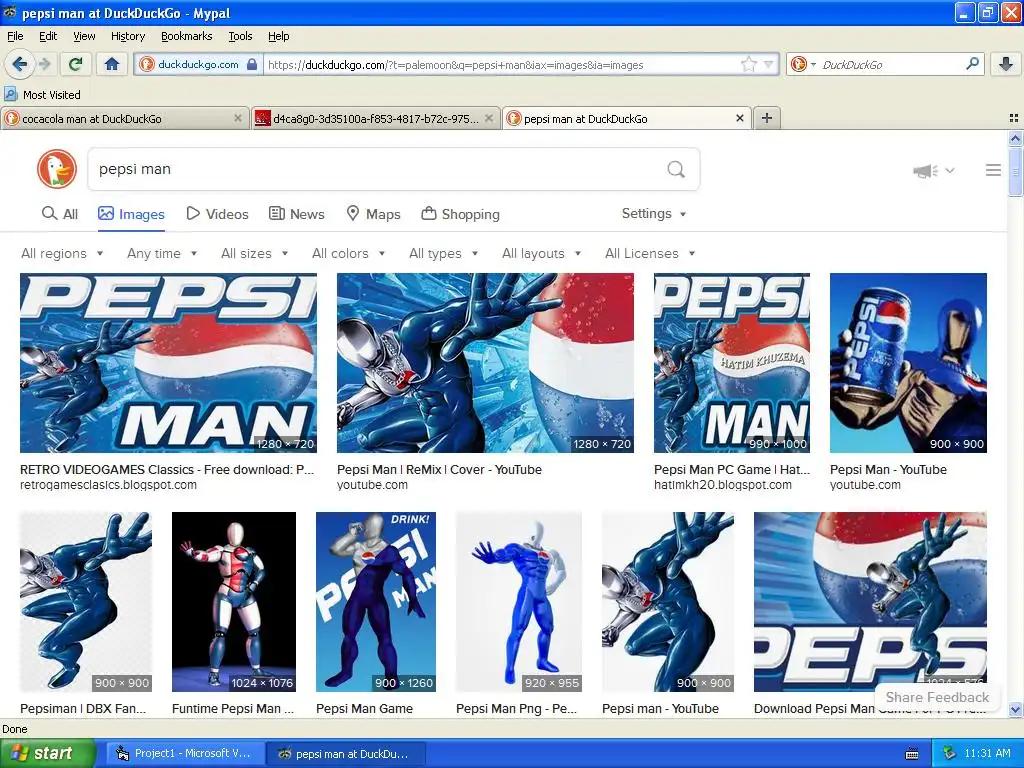
Task: Click the tab groups grid icon
Action: (1014, 118)
